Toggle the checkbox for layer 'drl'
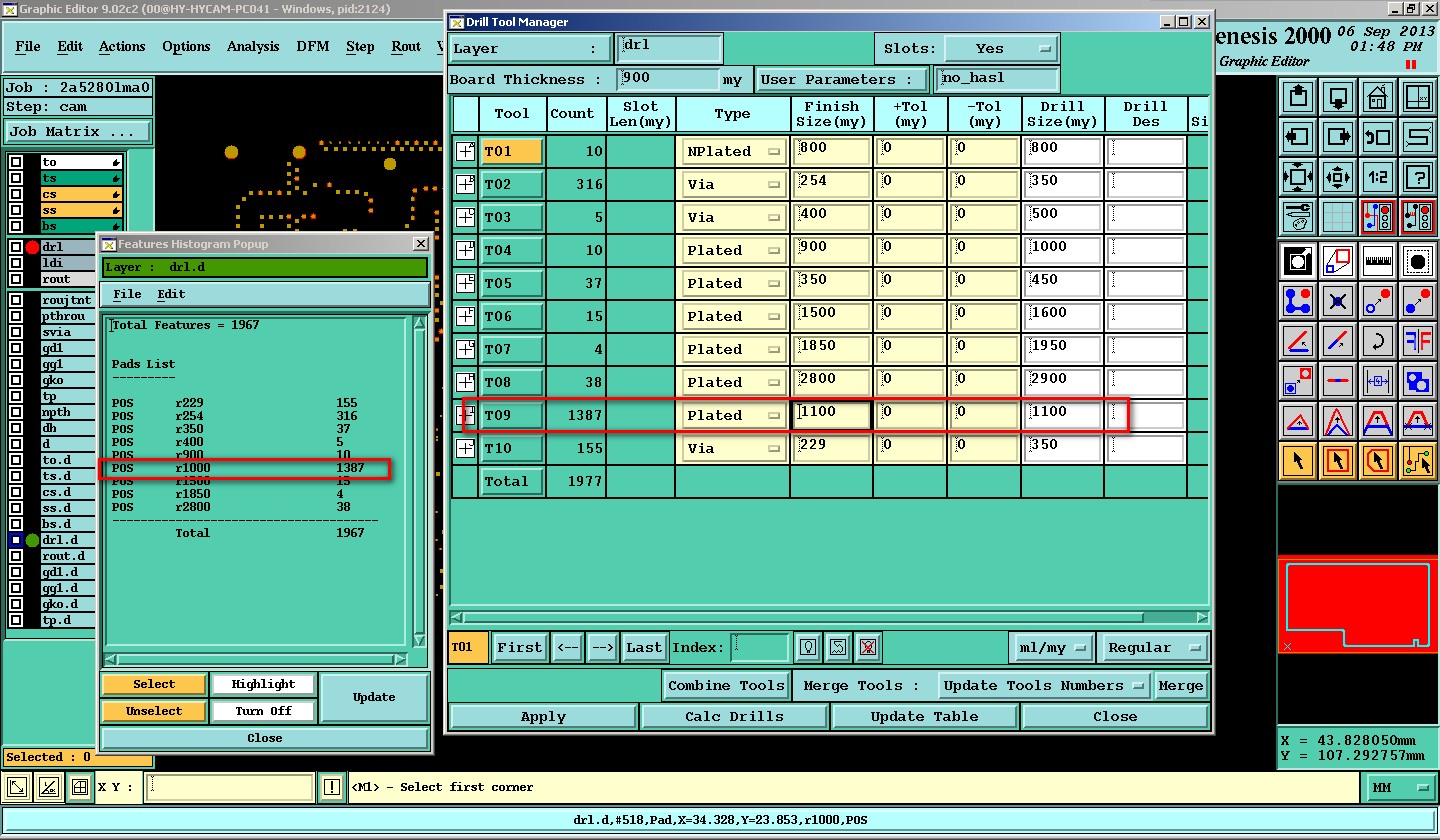 (x=15, y=247)
